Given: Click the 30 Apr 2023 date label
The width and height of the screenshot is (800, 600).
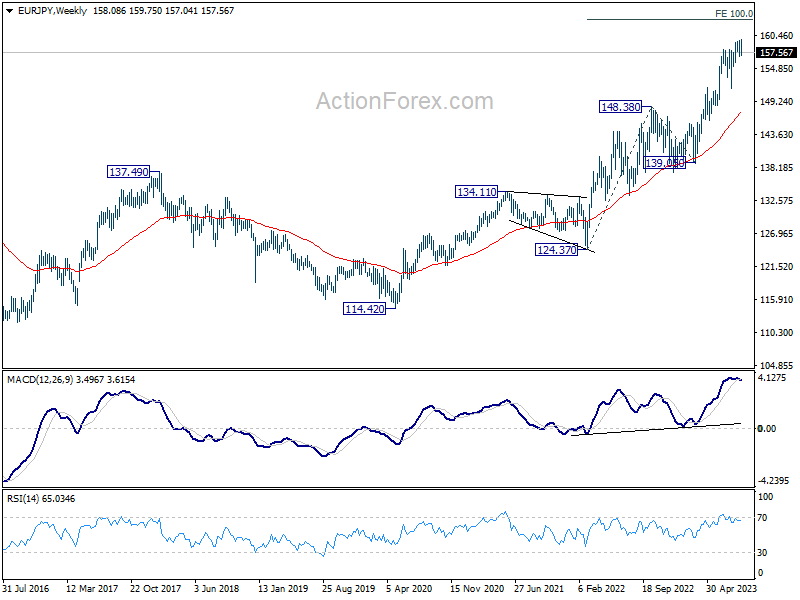Looking at the screenshot, I should click(x=731, y=589).
